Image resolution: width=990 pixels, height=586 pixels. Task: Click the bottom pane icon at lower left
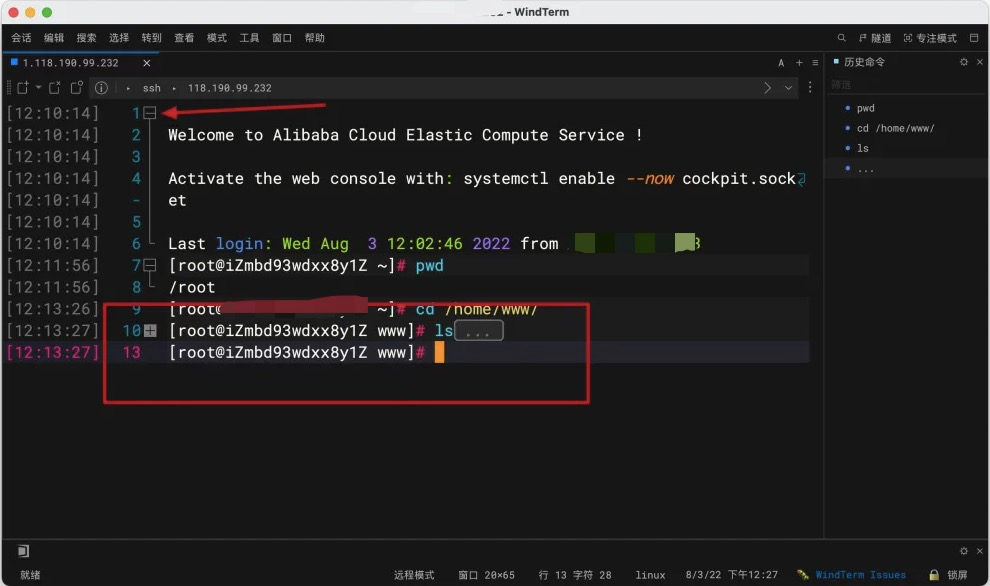tap(23, 551)
